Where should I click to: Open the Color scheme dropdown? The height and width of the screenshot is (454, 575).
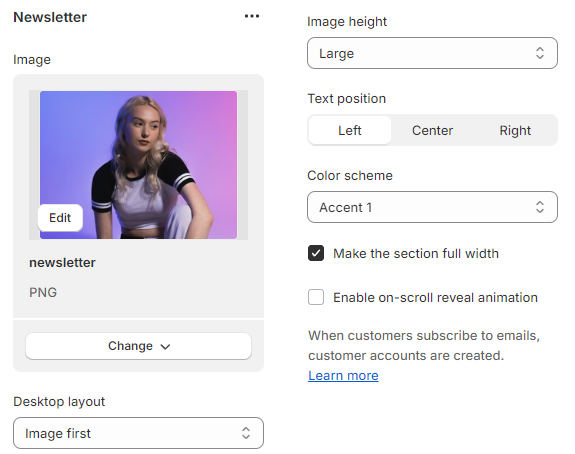pyautogui.click(x=432, y=207)
